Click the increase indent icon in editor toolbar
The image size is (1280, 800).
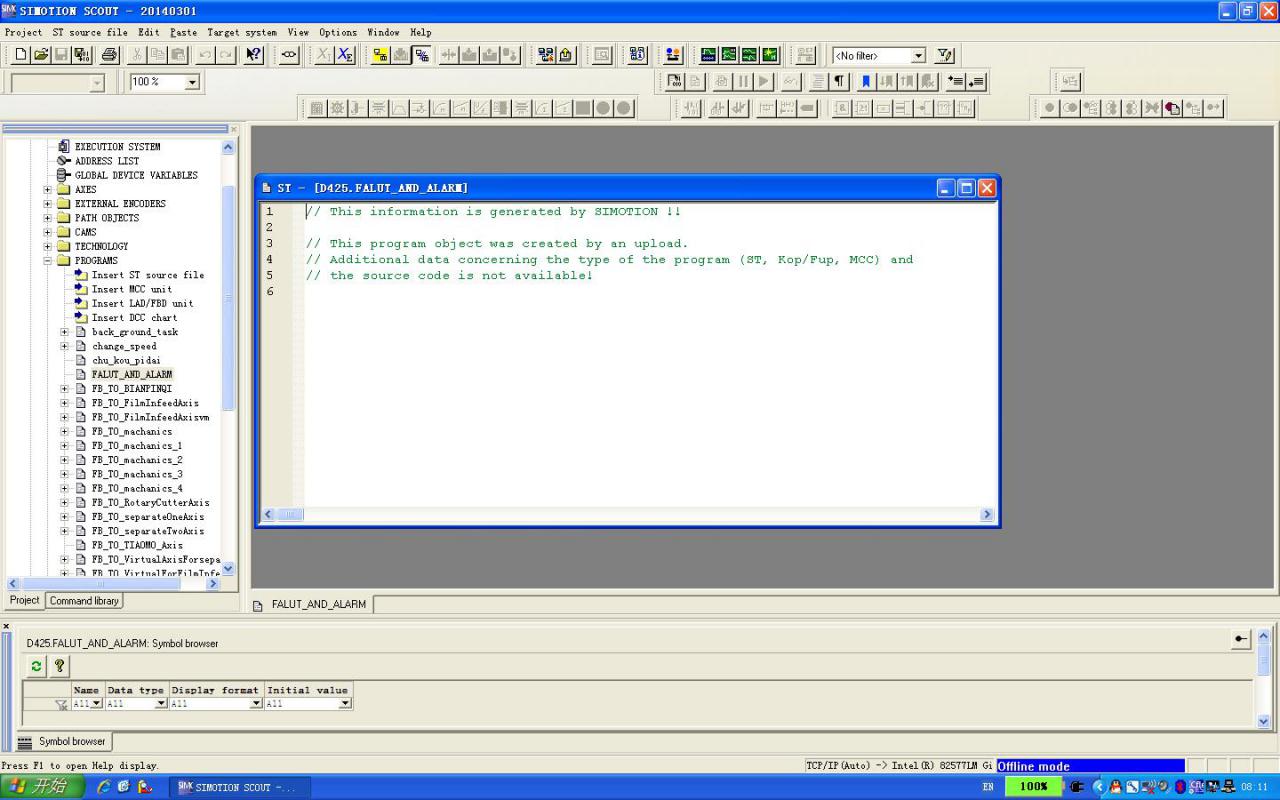[957, 82]
